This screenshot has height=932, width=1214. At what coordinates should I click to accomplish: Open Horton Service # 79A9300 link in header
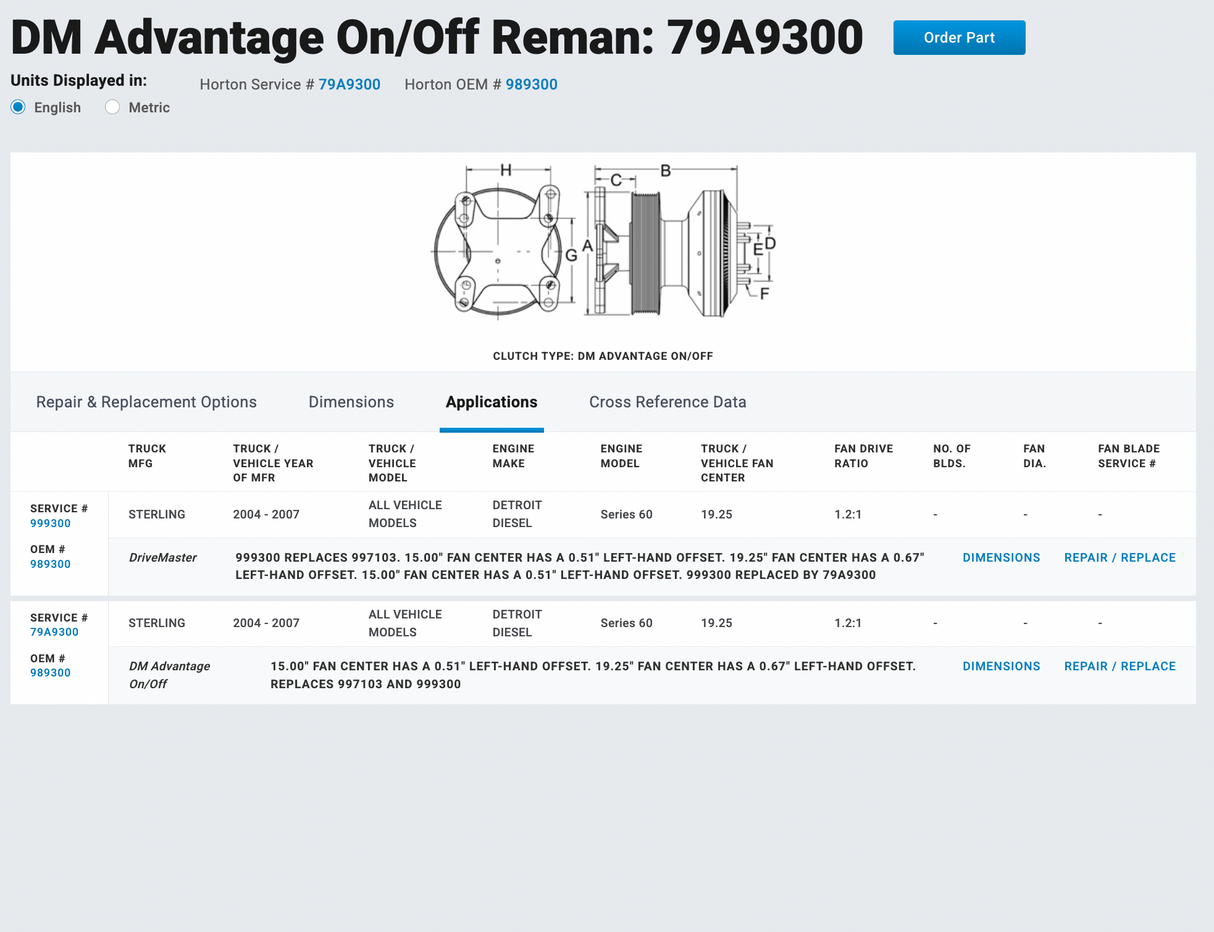(x=349, y=85)
